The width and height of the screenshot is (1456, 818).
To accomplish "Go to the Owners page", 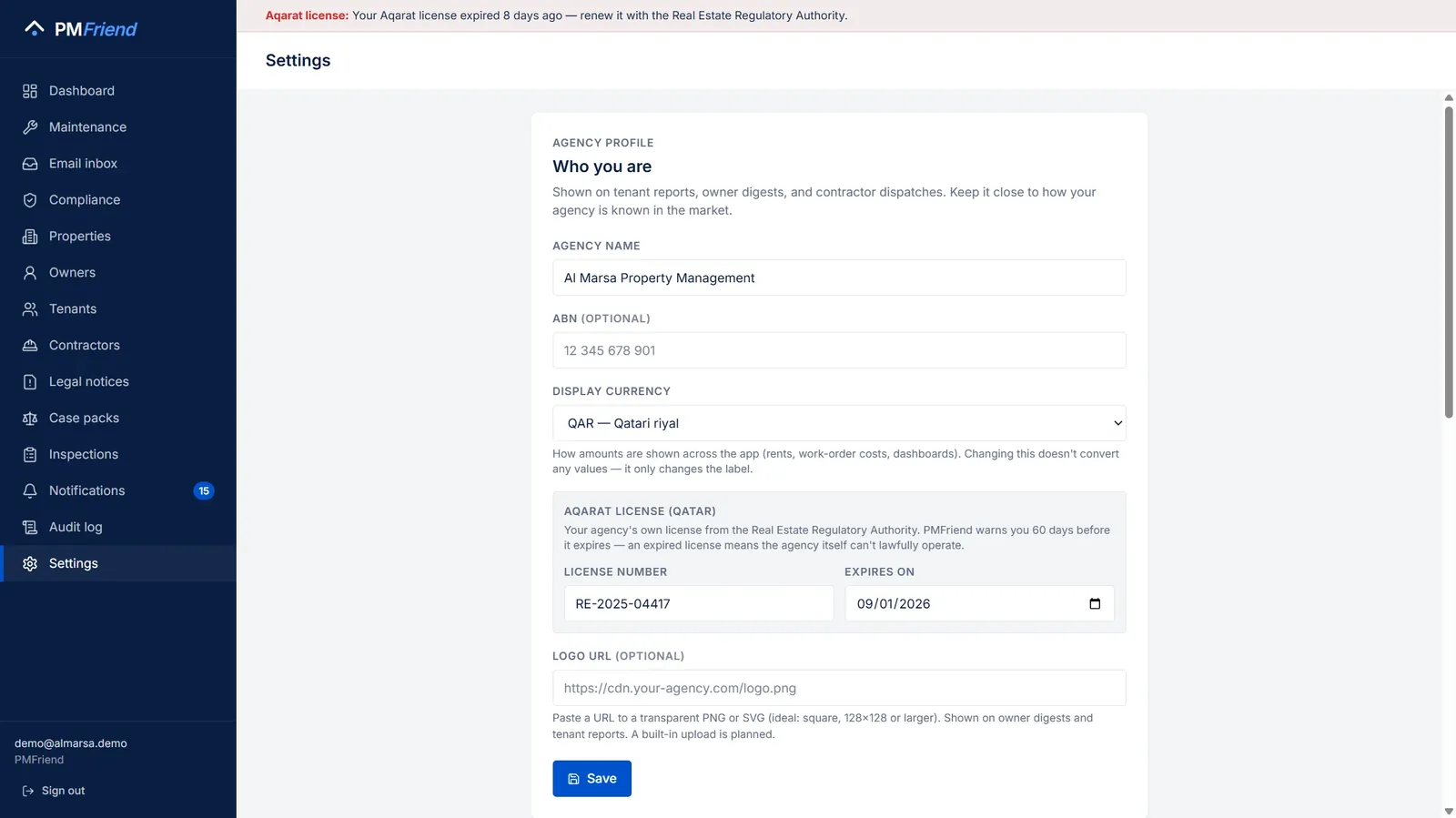I will click(118, 273).
